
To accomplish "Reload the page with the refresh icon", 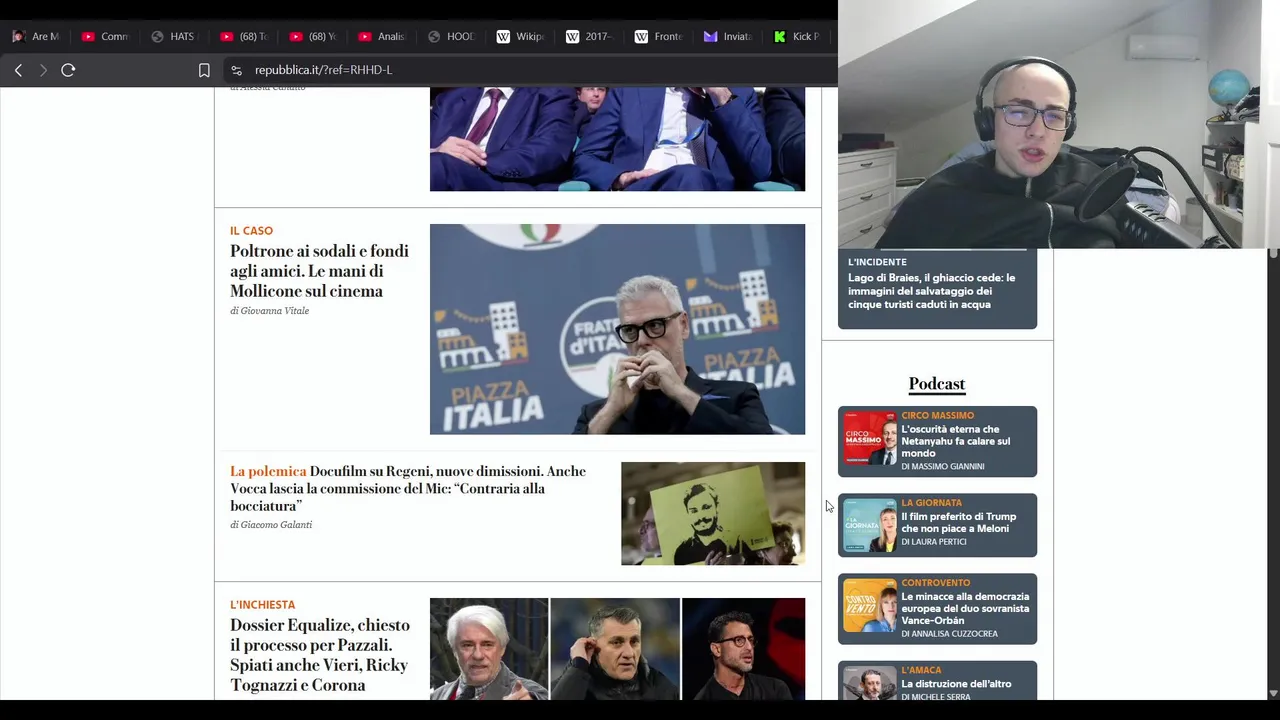I will coord(68,70).
